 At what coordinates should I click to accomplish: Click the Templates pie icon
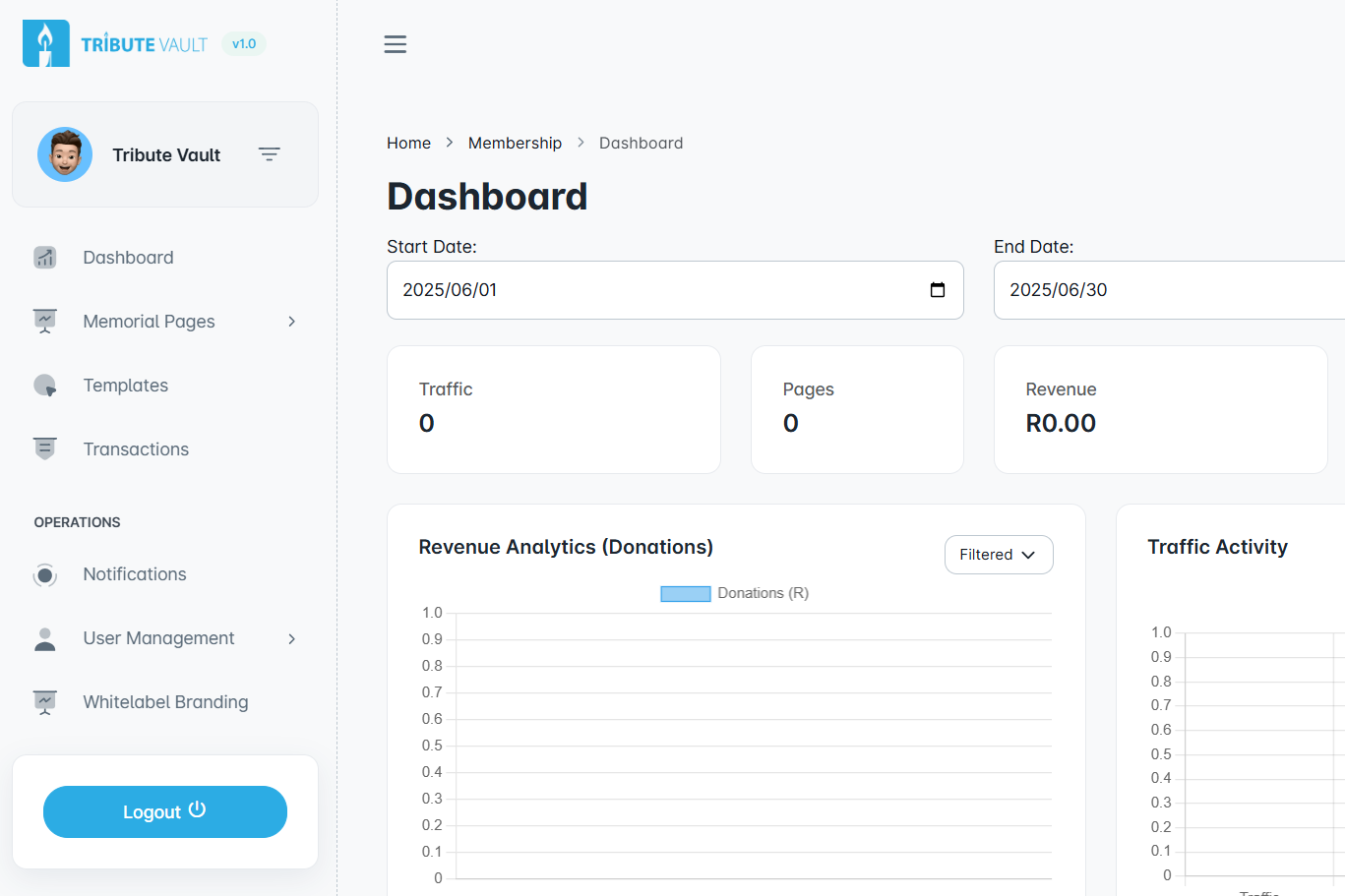(45, 386)
